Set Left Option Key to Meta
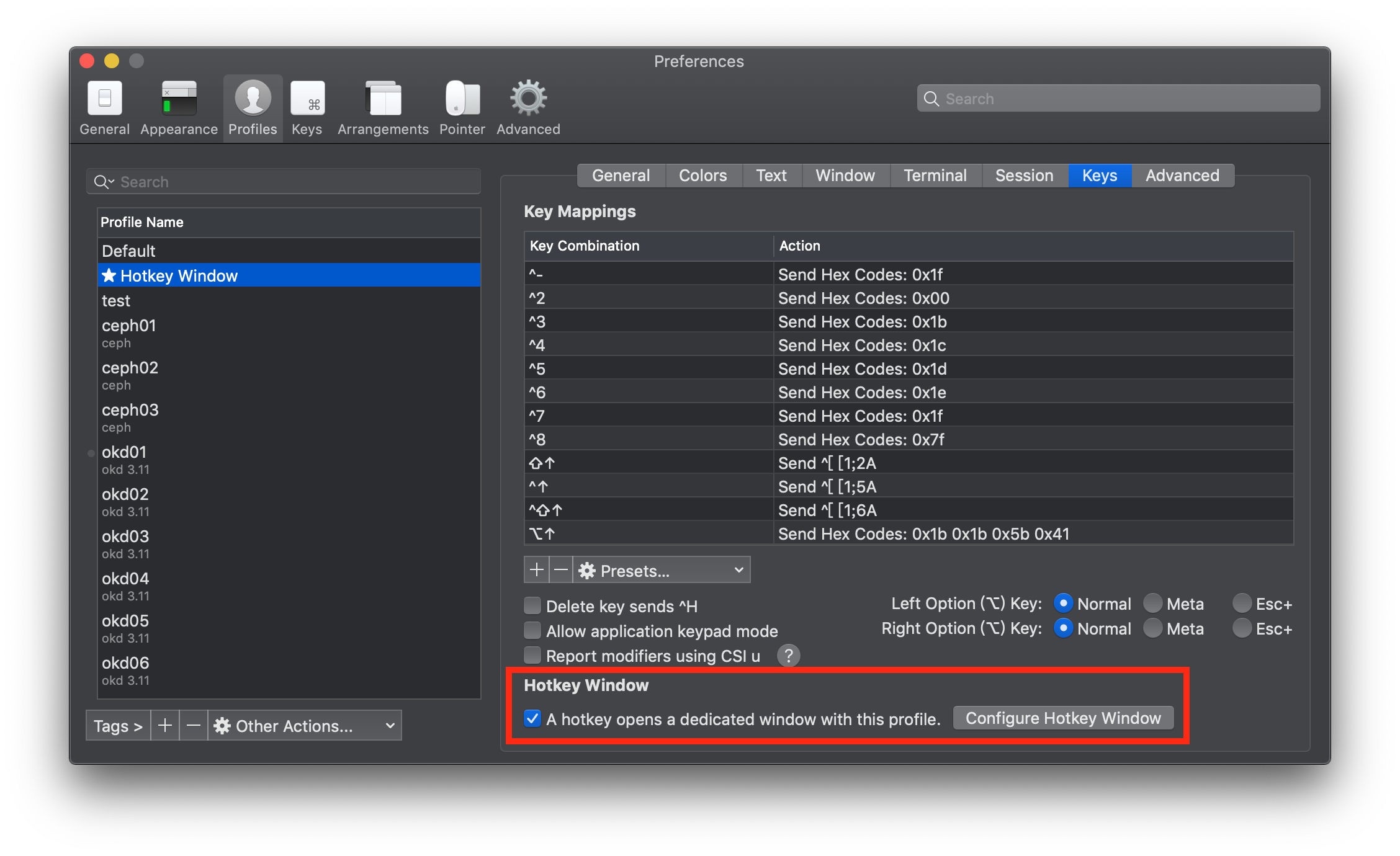This screenshot has height=856, width=1400. tap(1153, 603)
